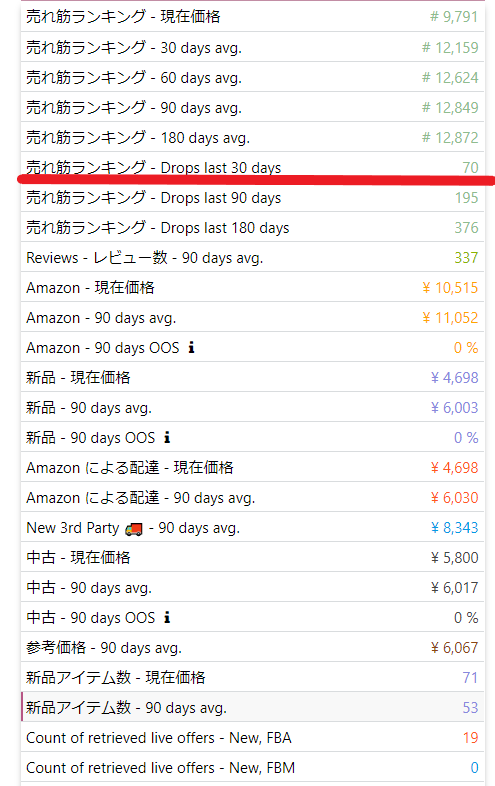The image size is (495, 786).
Task: Select the Amazon 90 days avg. row
Action: coord(253,317)
